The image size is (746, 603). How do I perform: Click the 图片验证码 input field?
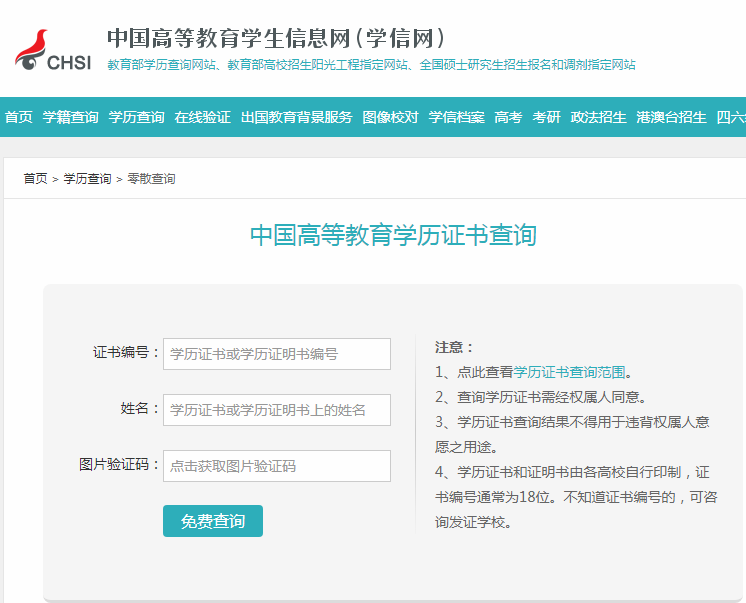(x=277, y=466)
